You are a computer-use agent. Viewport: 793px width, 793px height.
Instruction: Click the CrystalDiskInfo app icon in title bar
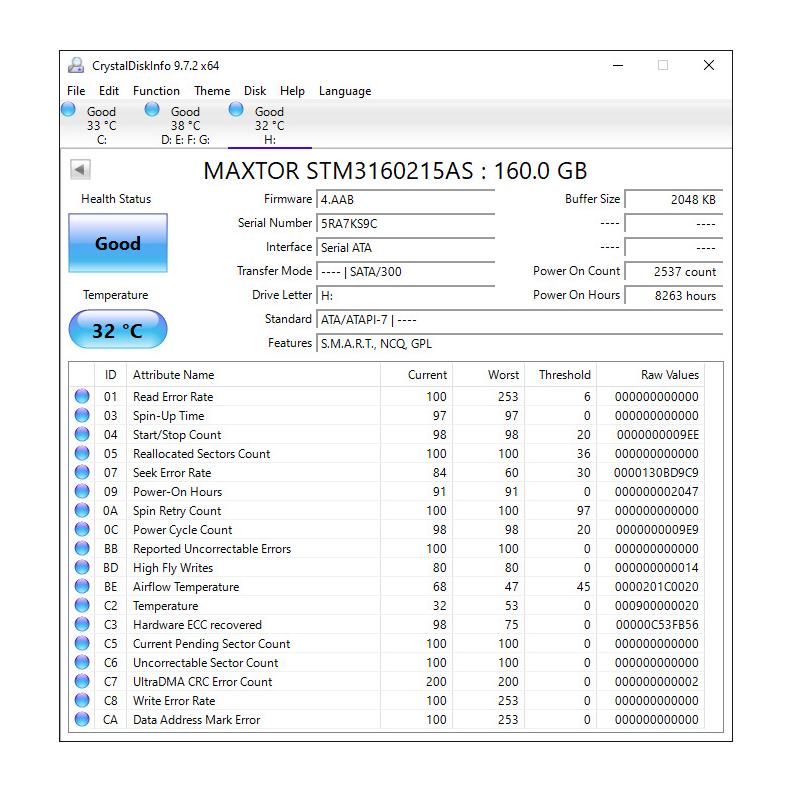(76, 66)
